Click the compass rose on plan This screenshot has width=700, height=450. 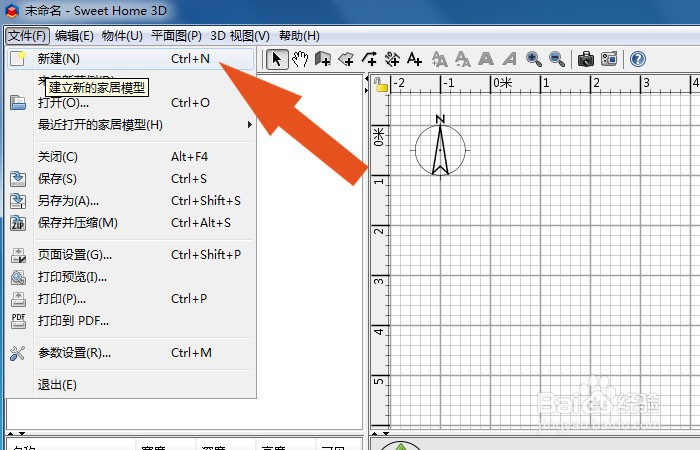click(440, 147)
